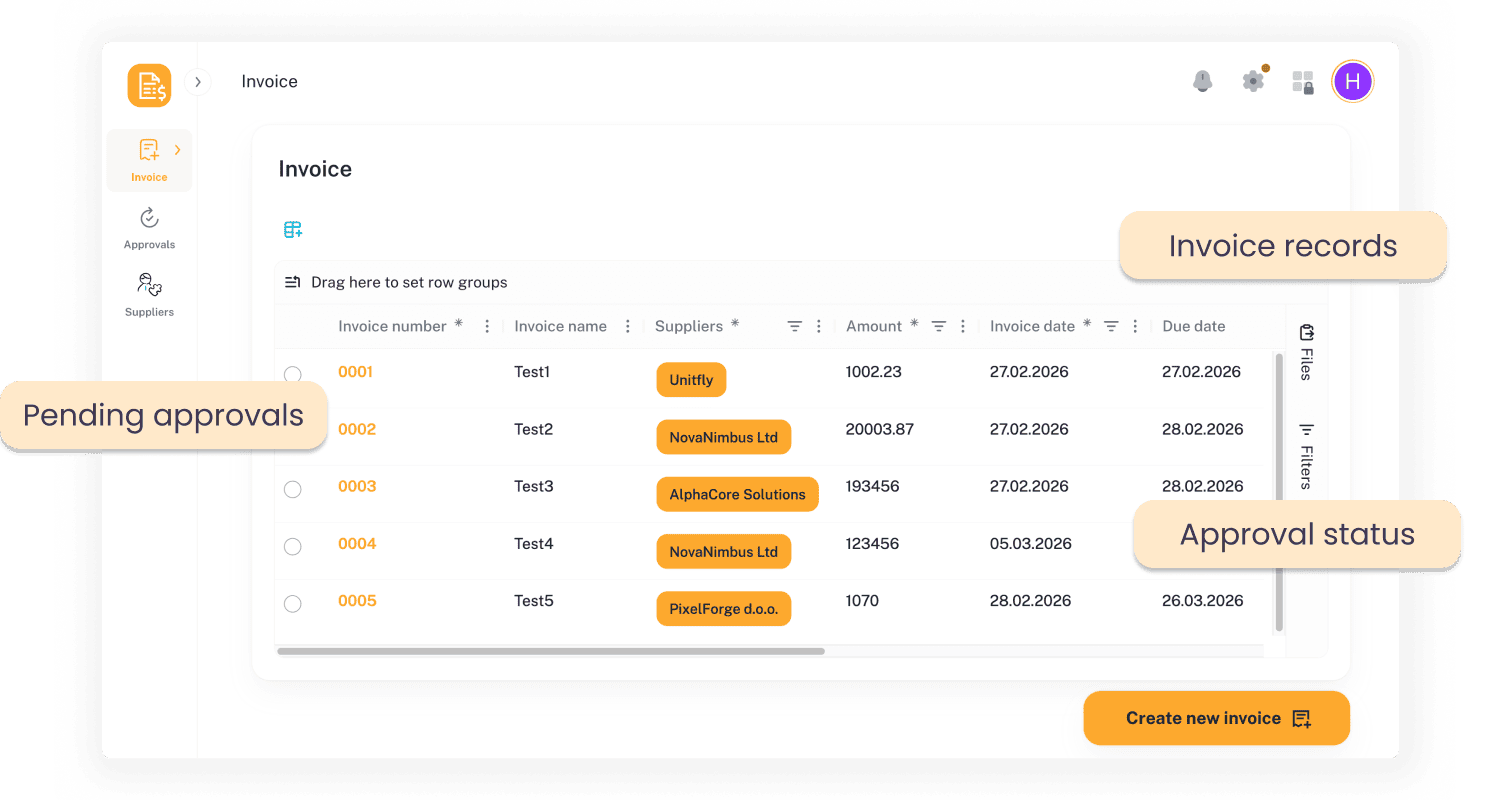This screenshot has width=1500, height=800.
Task: Open invoice 0004 link
Action: tap(357, 544)
